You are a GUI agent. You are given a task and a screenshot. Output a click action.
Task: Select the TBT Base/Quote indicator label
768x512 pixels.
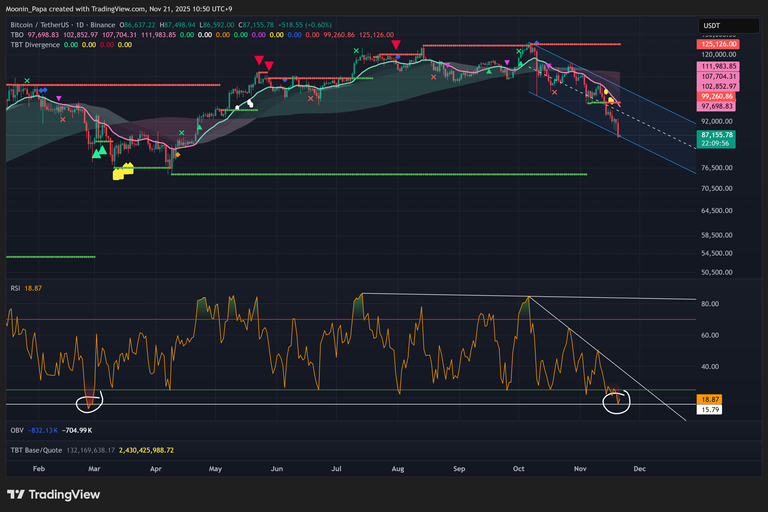37,450
